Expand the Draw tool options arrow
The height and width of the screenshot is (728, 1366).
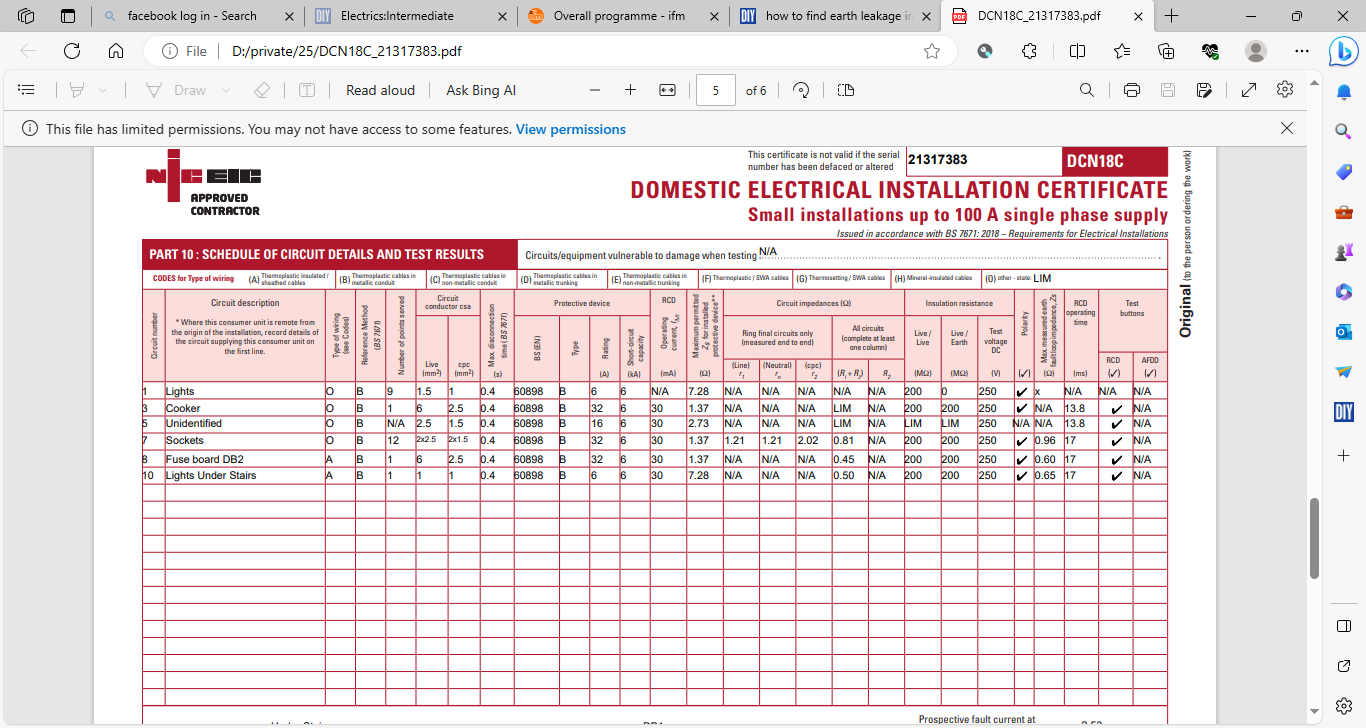point(226,90)
